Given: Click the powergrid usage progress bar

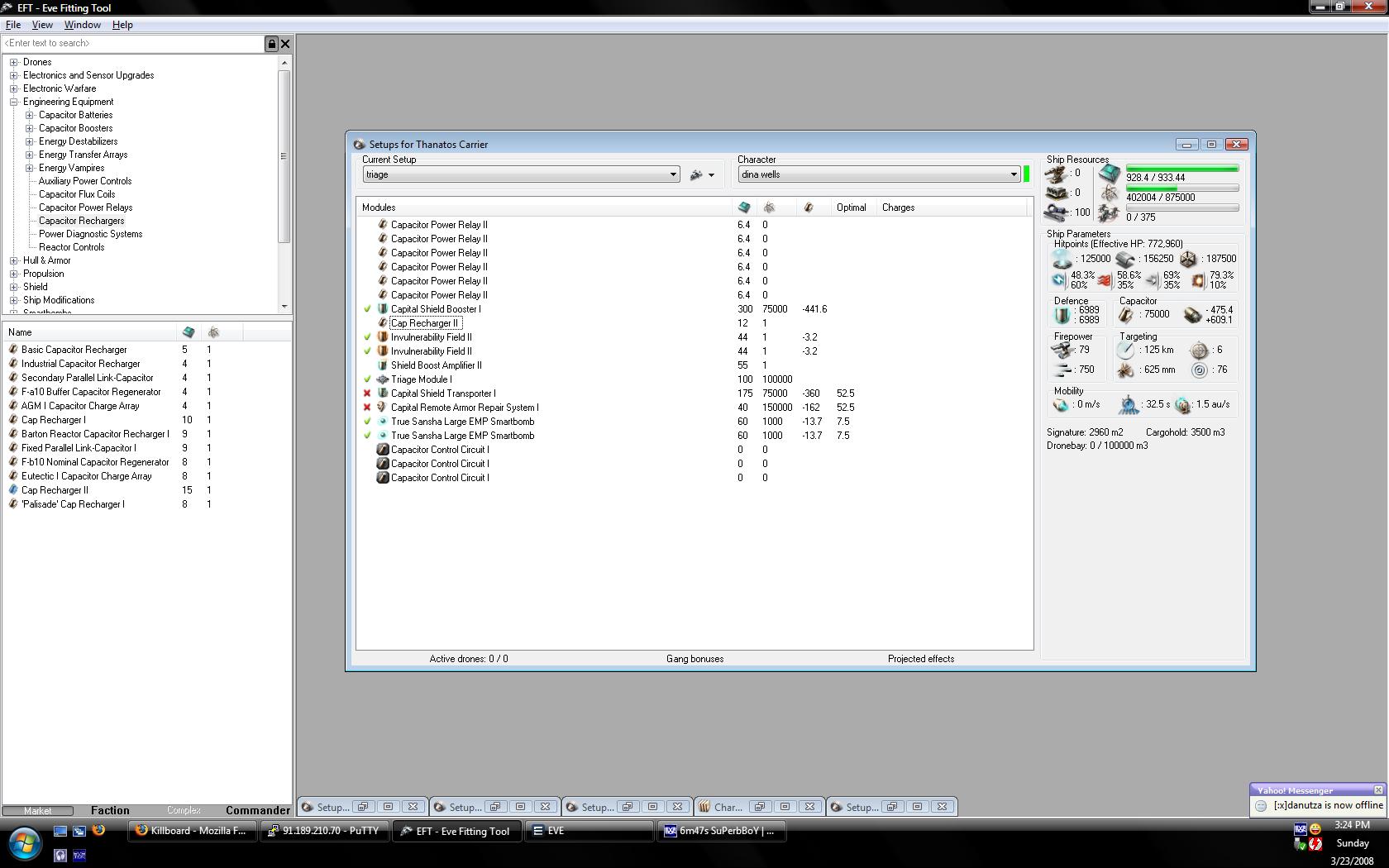Looking at the screenshot, I should (x=1182, y=188).
